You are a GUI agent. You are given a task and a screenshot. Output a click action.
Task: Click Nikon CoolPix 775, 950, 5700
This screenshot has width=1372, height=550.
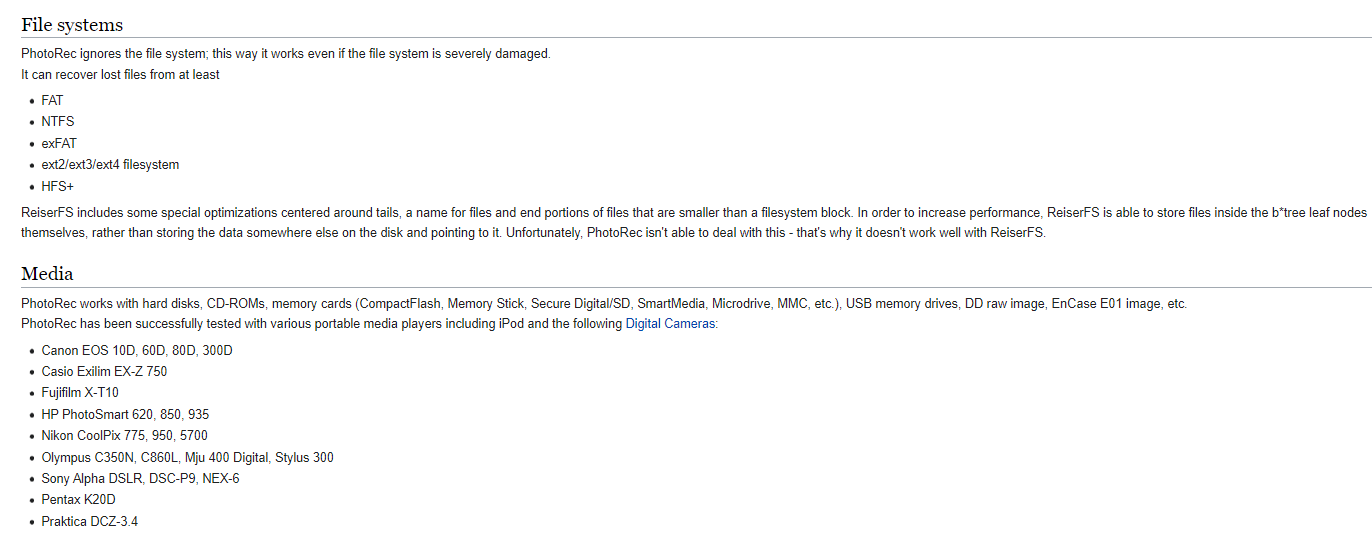point(125,436)
